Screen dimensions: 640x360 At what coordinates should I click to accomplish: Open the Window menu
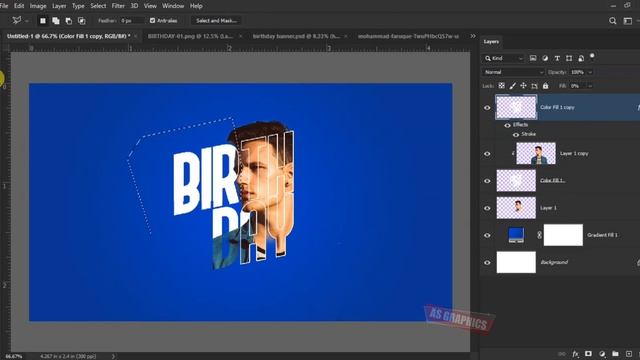click(x=173, y=6)
